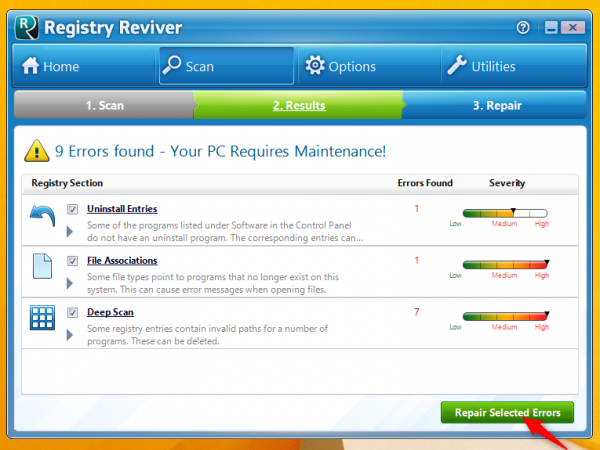The image size is (600, 450).
Task: Select step 2. Results
Action: 299,105
